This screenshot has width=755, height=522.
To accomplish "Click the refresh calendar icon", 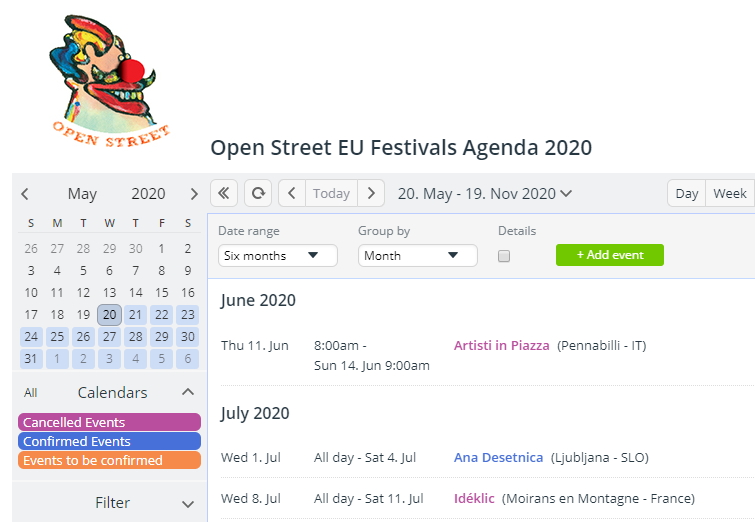I will pyautogui.click(x=258, y=193).
